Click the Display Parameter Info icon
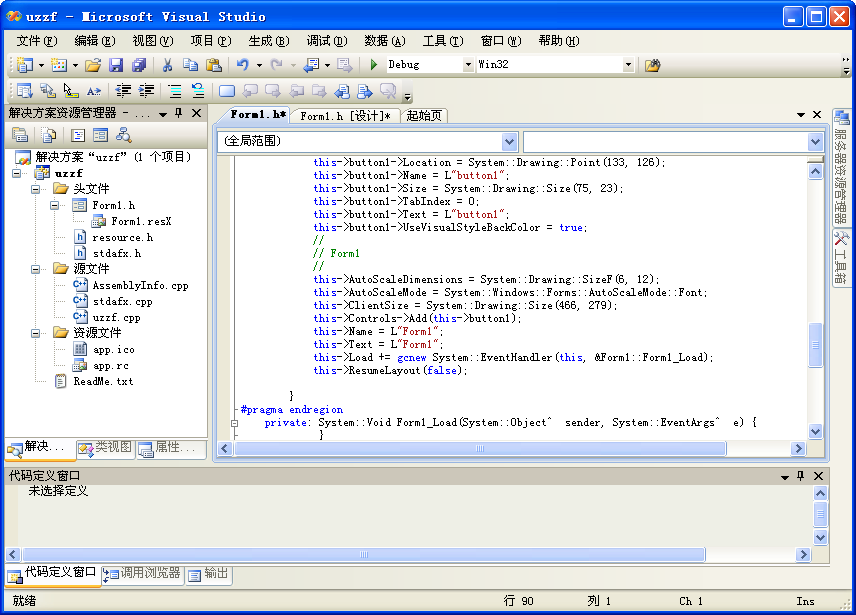The width and height of the screenshot is (856, 615). coord(47,91)
